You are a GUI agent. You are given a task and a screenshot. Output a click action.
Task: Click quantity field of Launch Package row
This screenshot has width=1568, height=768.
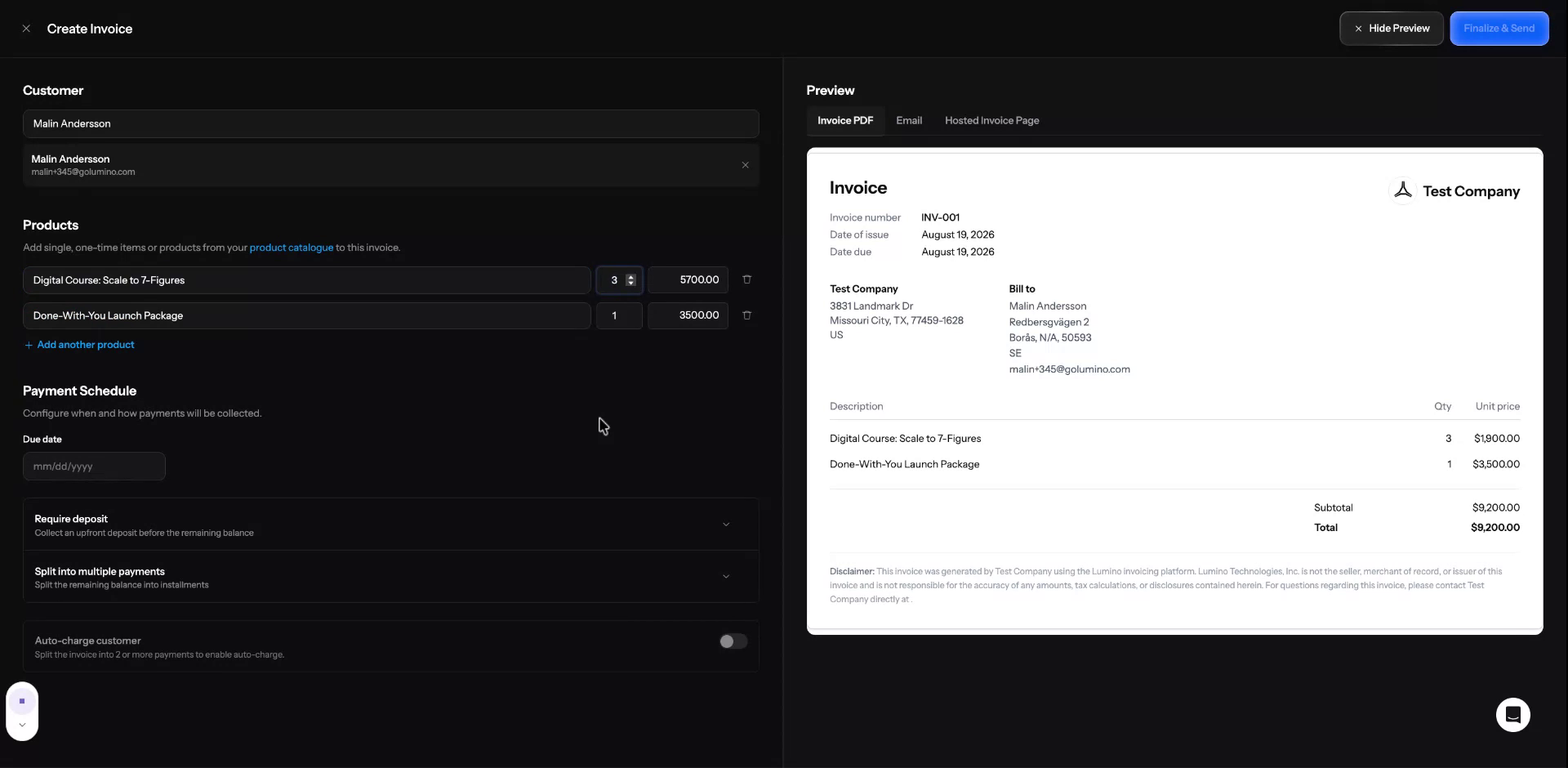click(x=619, y=315)
